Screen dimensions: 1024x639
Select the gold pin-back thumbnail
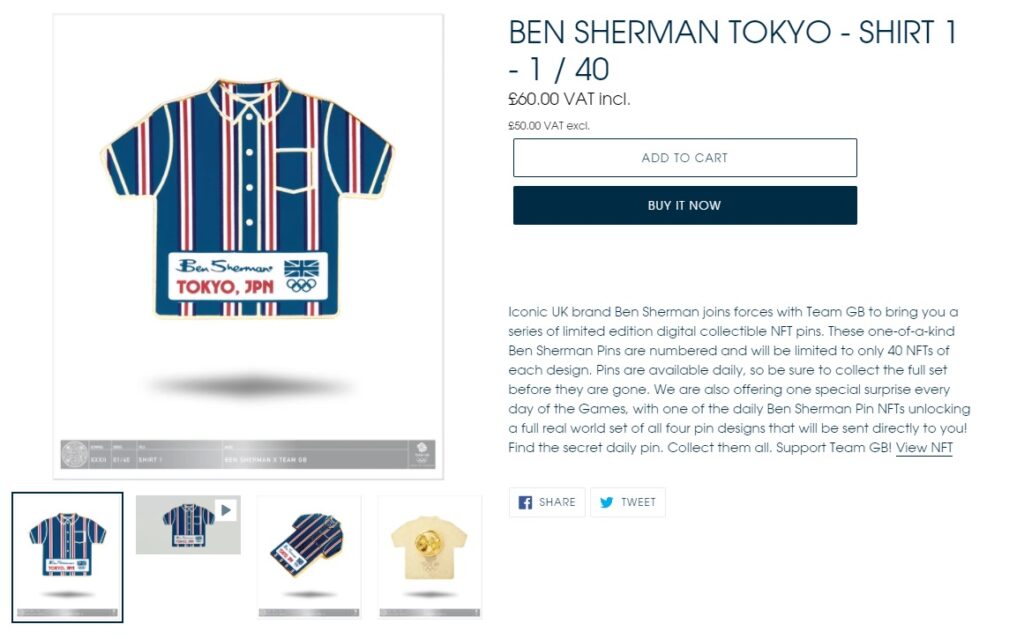pyautogui.click(x=430, y=557)
